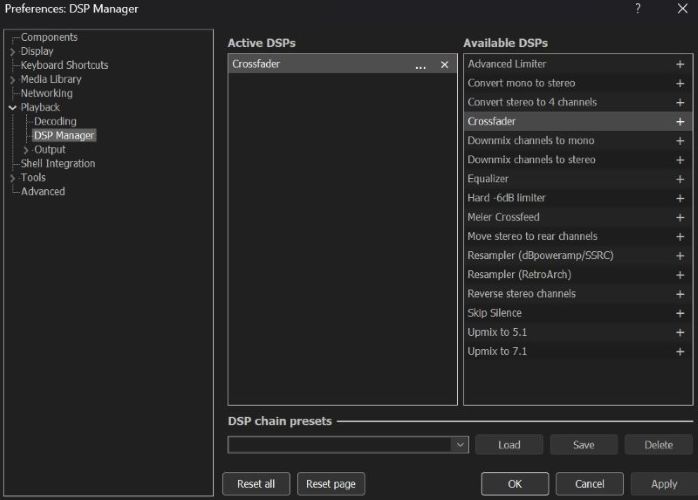Viewport: 698px width, 500px height.
Task: Click the Reset all button
Action: (256, 484)
